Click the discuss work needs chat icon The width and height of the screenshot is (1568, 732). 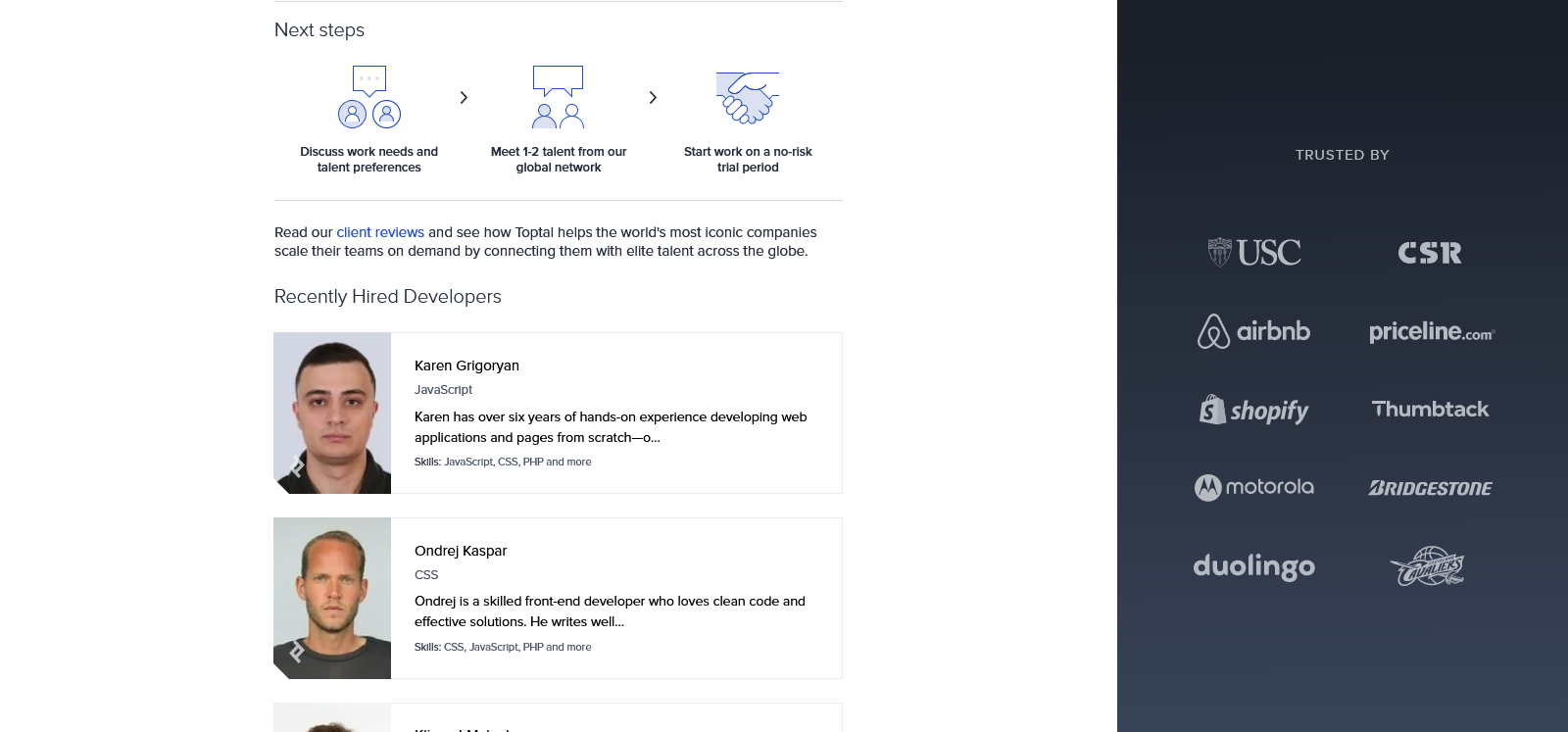tap(369, 97)
